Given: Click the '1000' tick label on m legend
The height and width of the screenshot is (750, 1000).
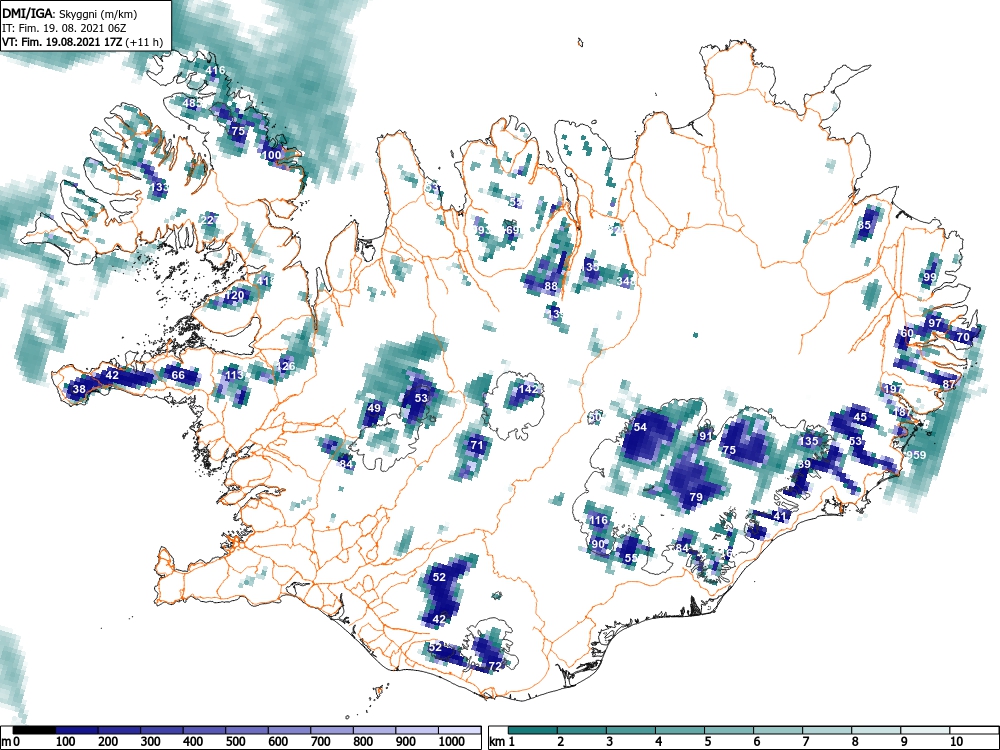Looking at the screenshot, I should [452, 742].
